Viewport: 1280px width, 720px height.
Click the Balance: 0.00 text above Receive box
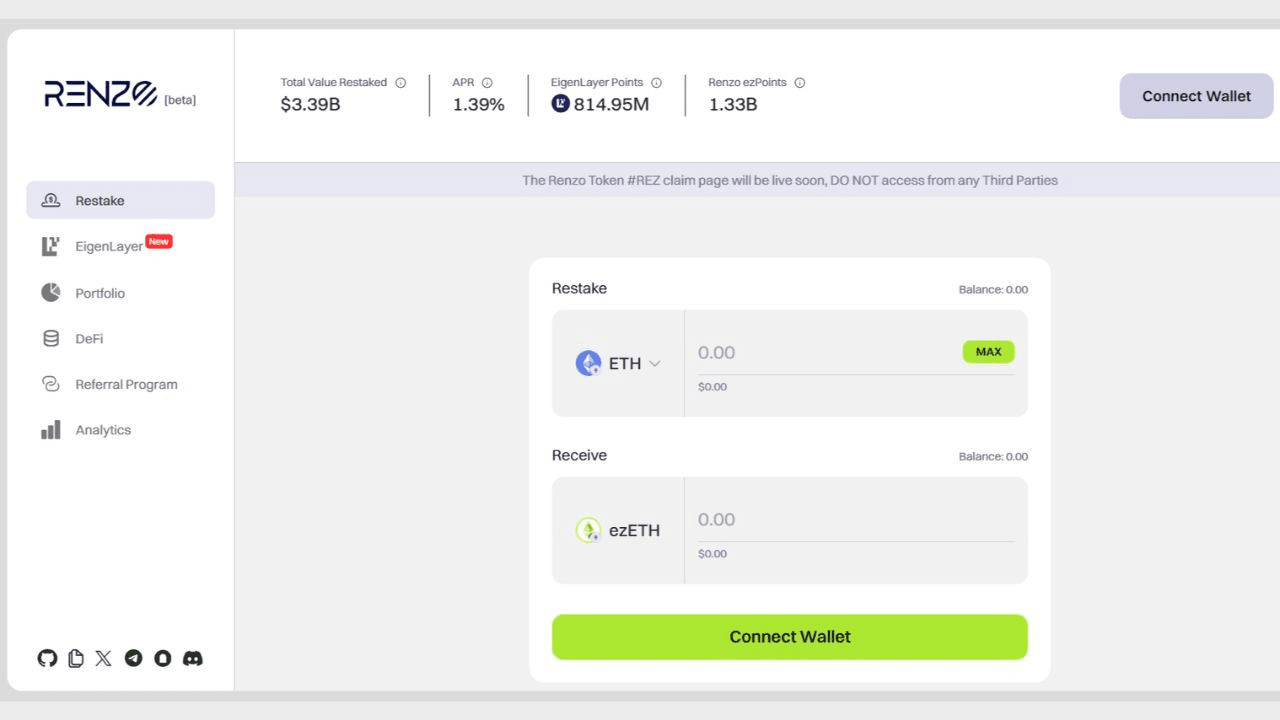pos(993,456)
